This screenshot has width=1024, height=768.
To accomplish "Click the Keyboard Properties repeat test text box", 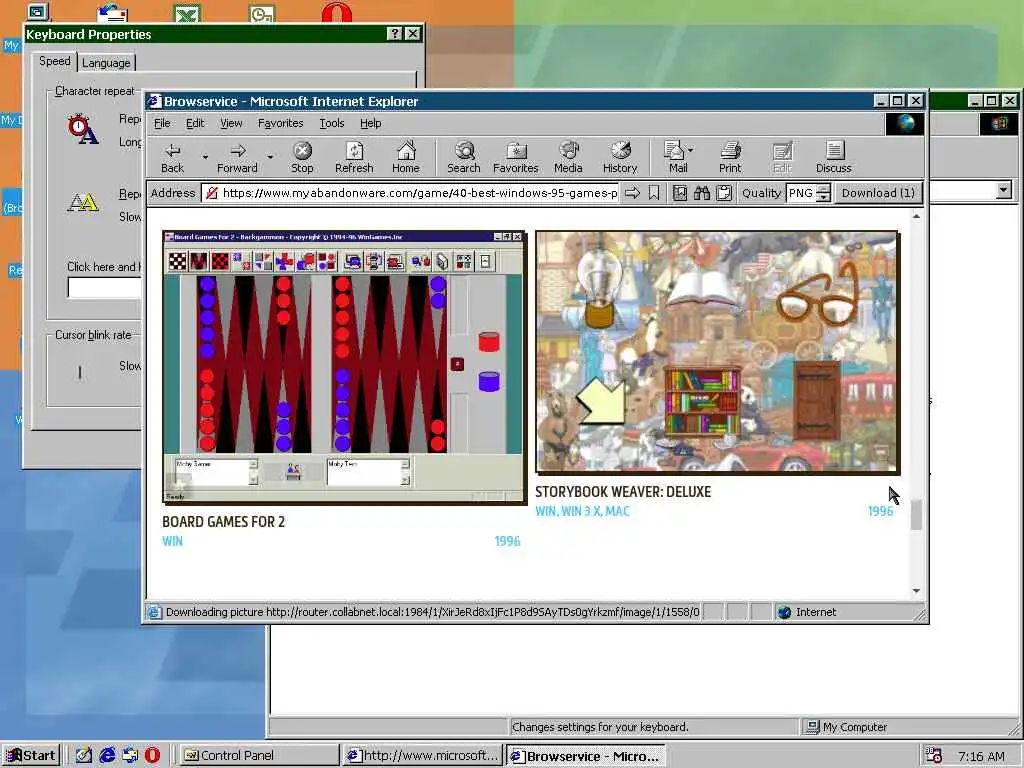I will click(104, 287).
